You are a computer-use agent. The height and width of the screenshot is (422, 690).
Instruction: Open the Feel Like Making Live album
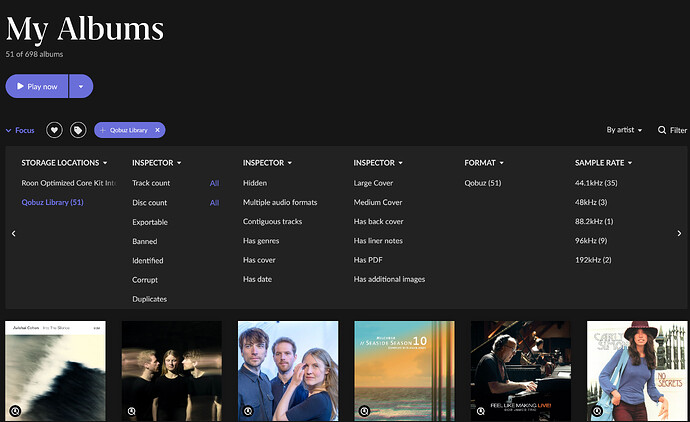[x=521, y=371]
